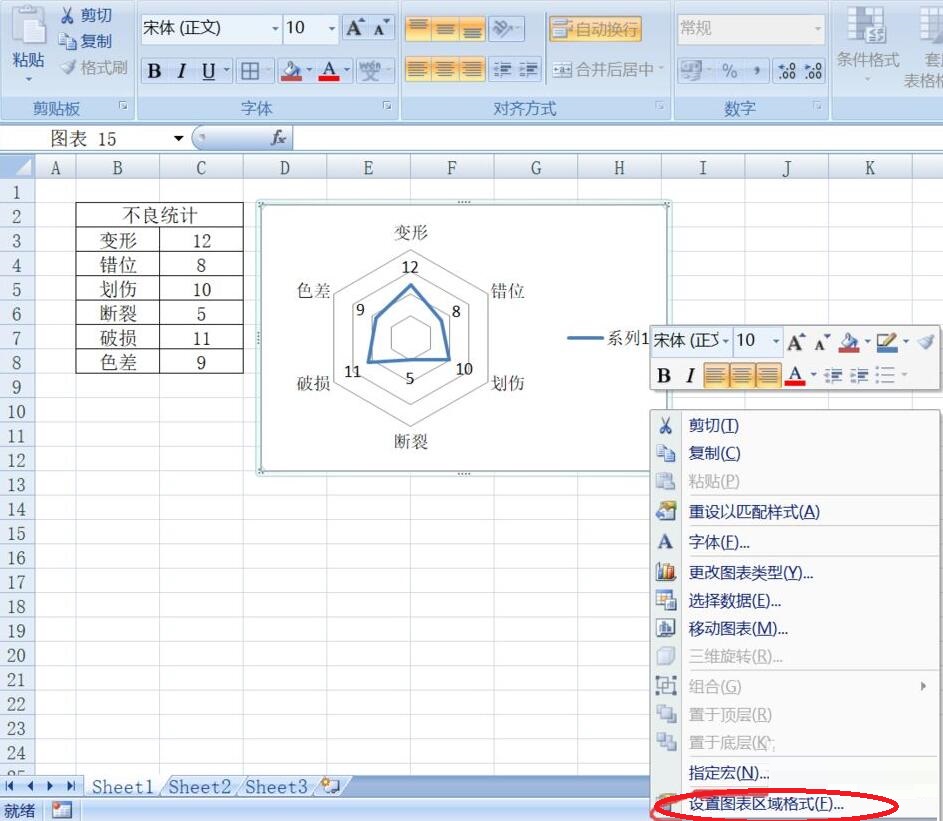Click the insert new worksheet icon after Sheet3
This screenshot has height=821, width=943.
pos(328,786)
